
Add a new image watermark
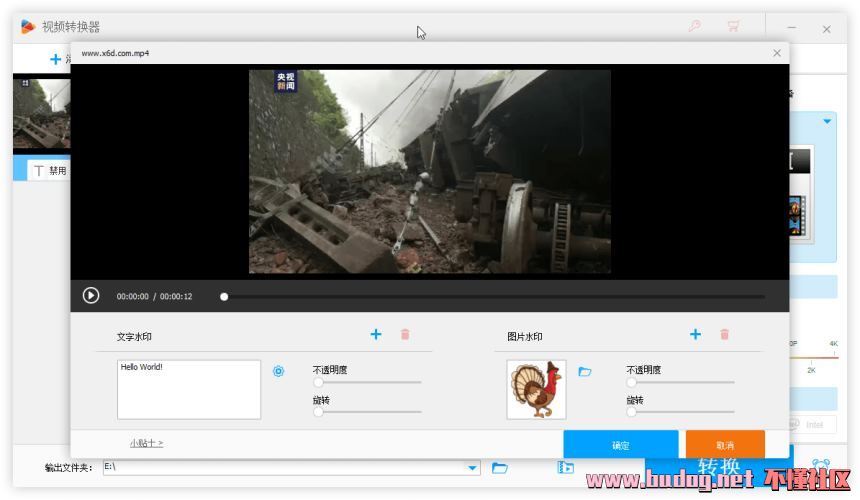pos(695,334)
